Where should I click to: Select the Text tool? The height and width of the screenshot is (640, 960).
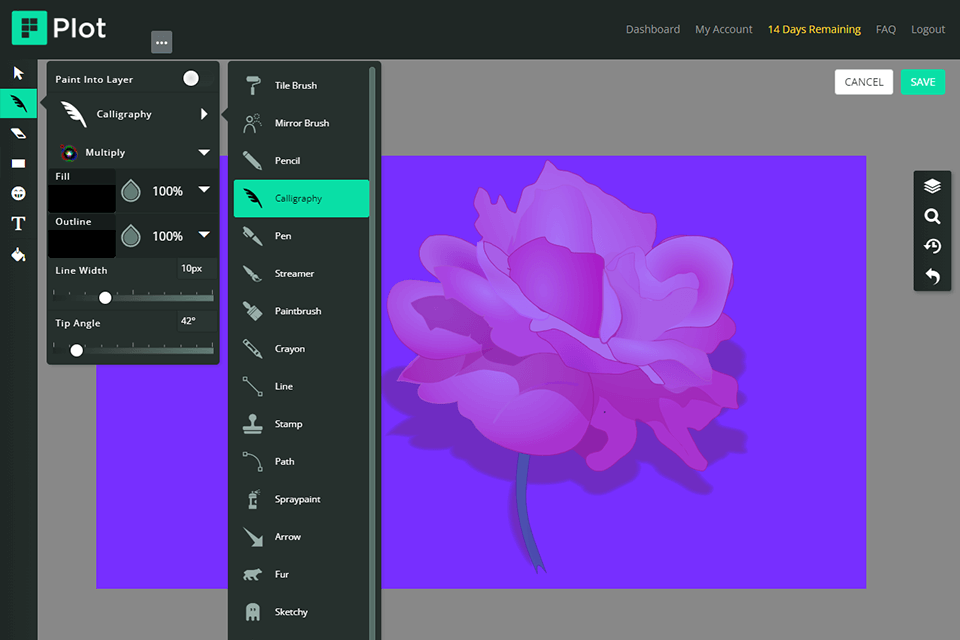18,223
